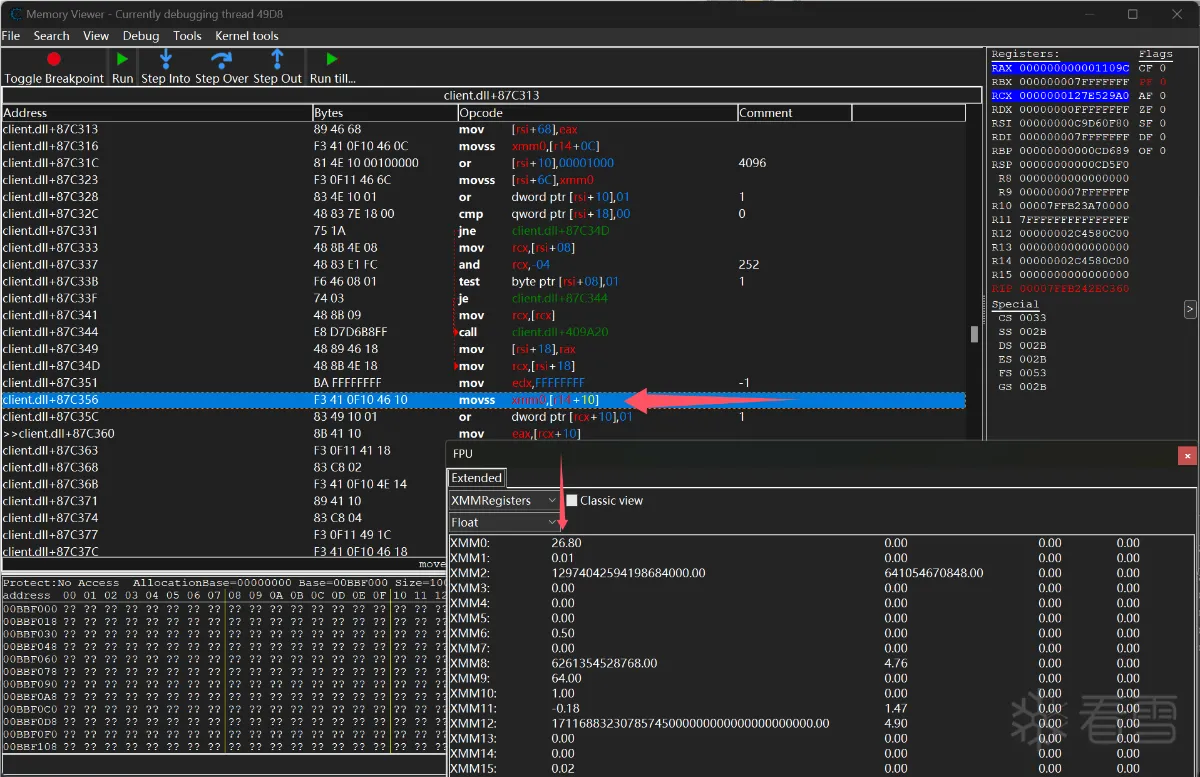Screen dimensions: 1200x777
Task: Close the FPU window
Action: click(1187, 454)
